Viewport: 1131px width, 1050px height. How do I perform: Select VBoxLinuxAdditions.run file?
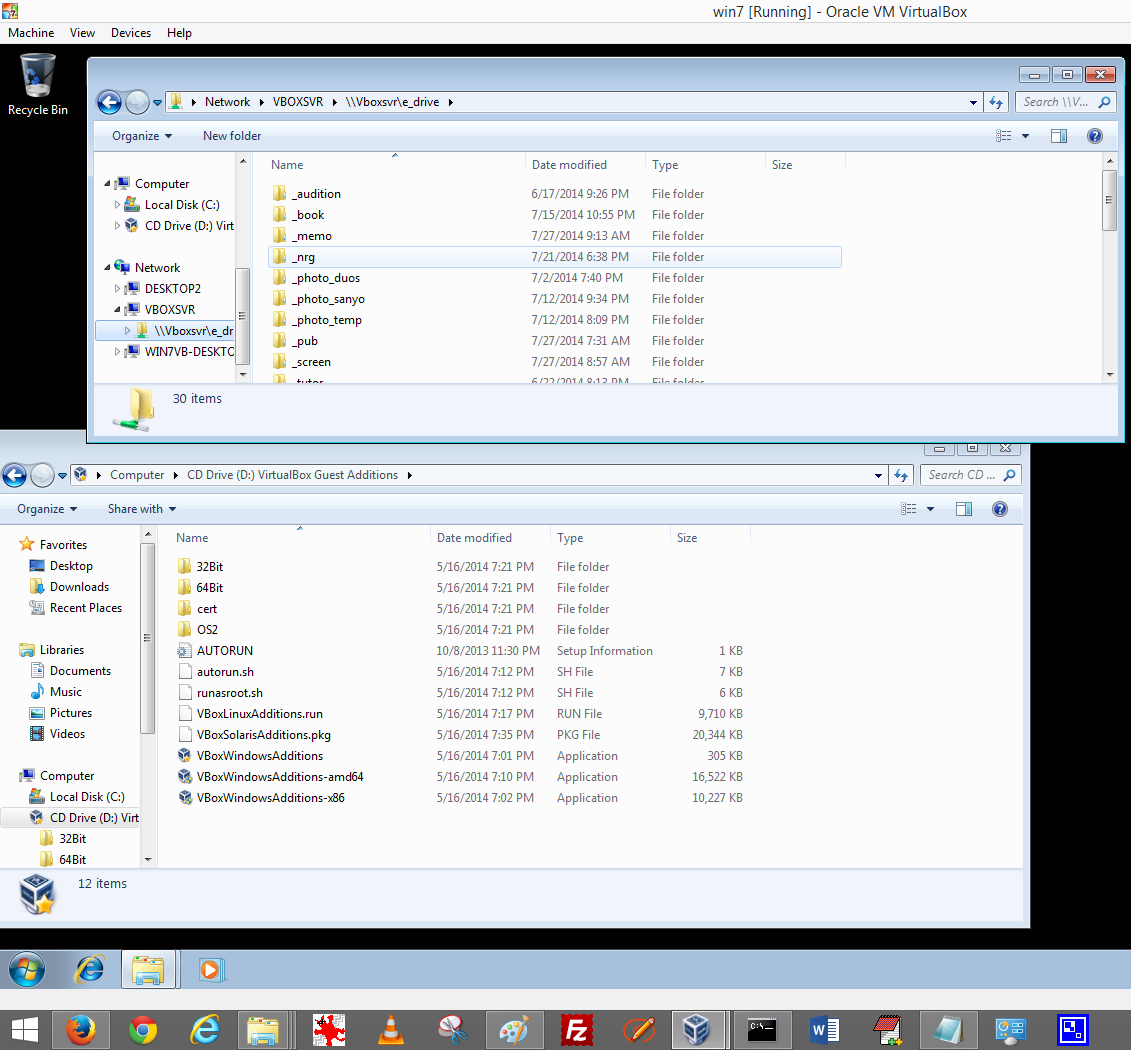(259, 714)
